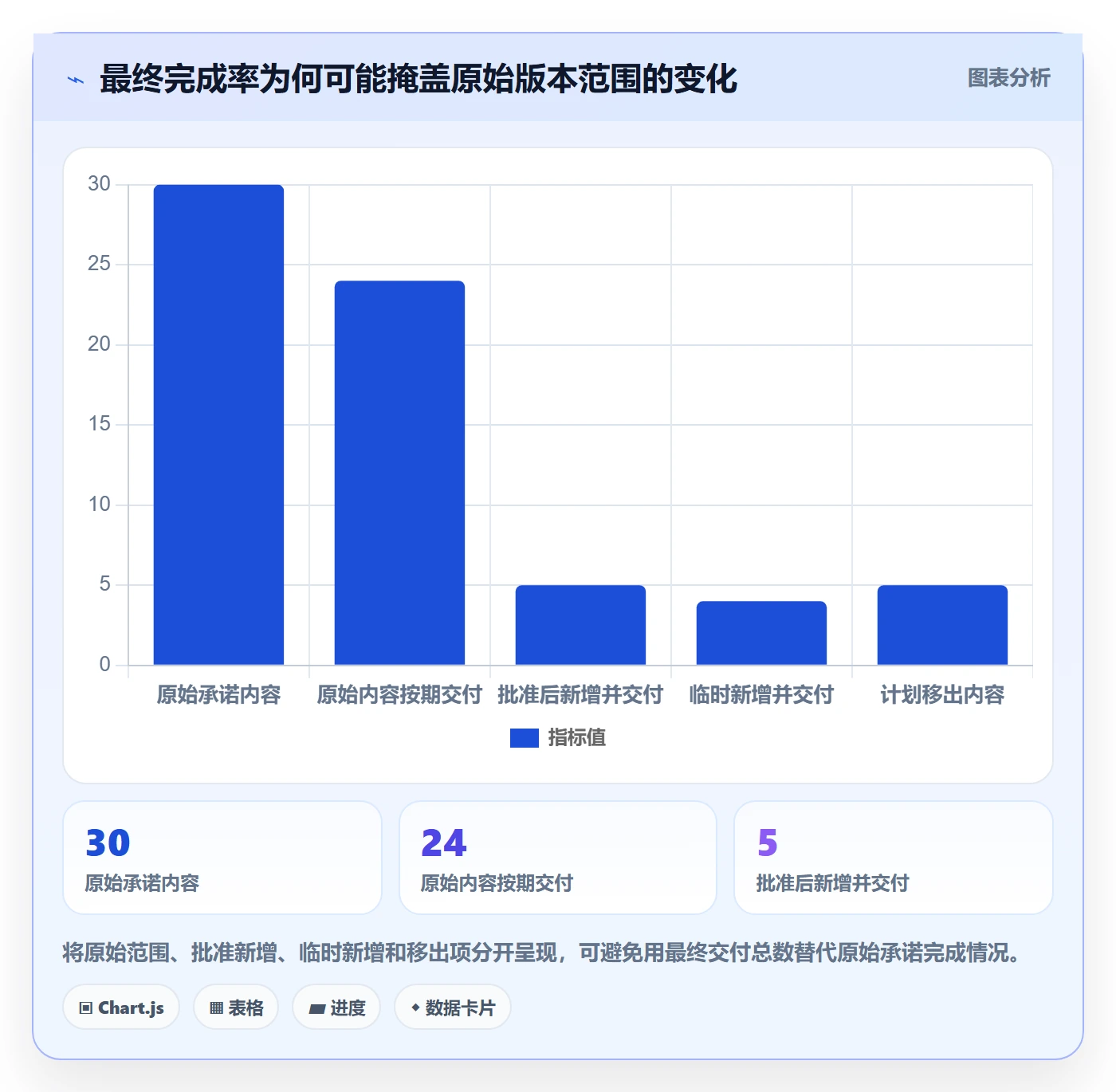Click the 批准后新增并交付 bar in chart
This screenshot has height=1092, width=1116.
(x=580, y=625)
